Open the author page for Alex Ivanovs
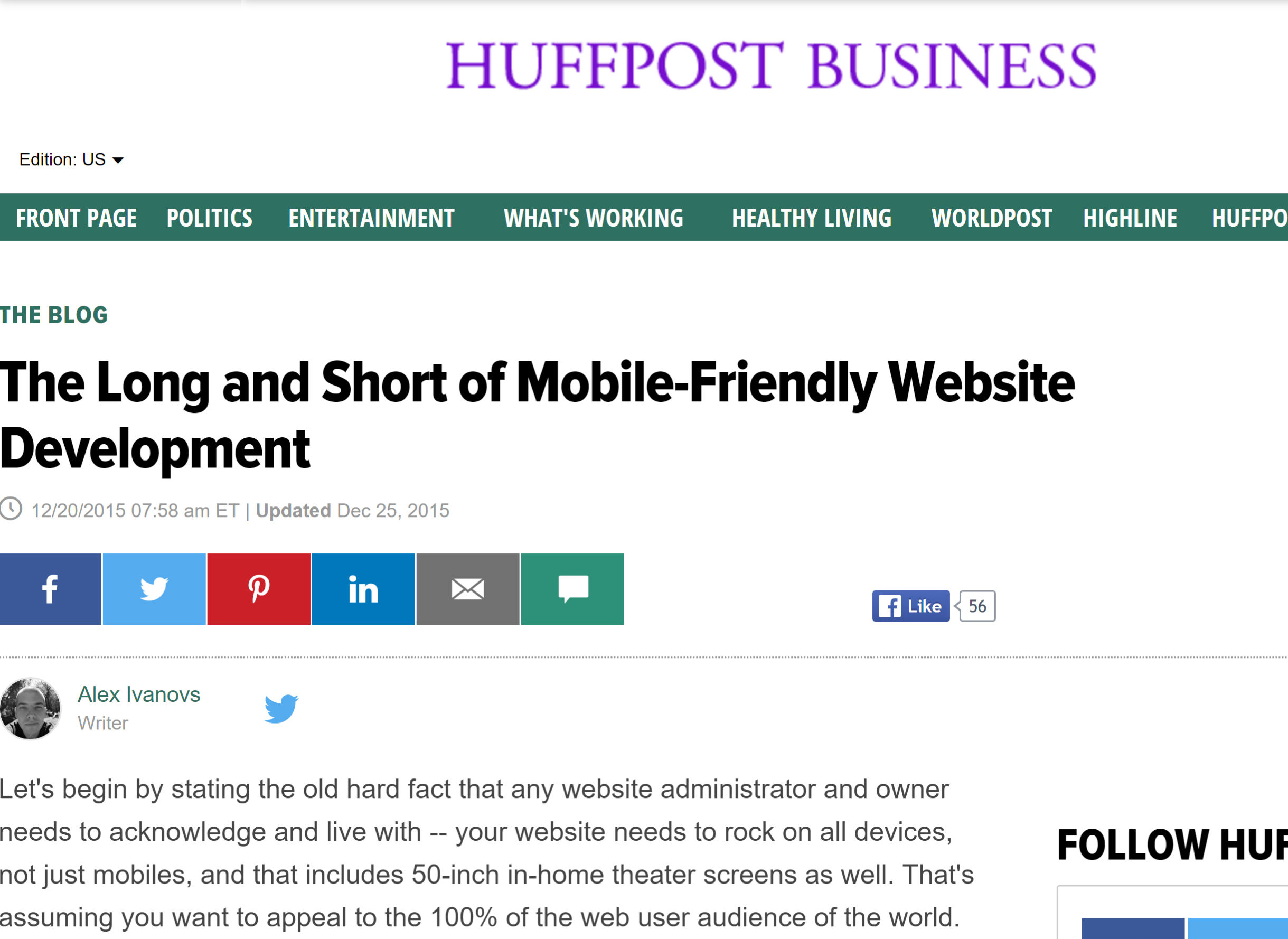The width and height of the screenshot is (1288, 939). point(139,694)
